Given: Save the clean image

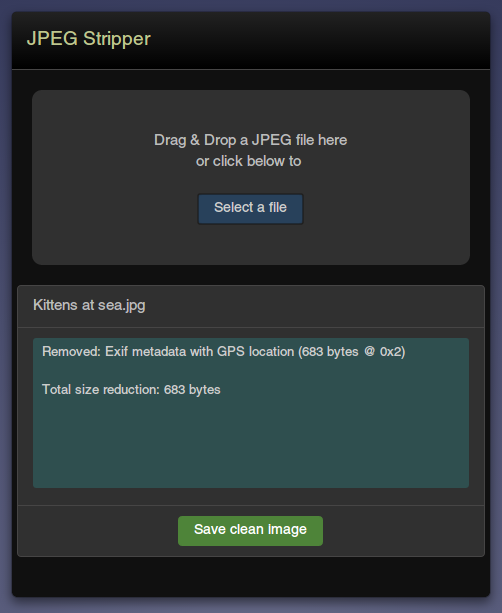Looking at the screenshot, I should click(250, 531).
